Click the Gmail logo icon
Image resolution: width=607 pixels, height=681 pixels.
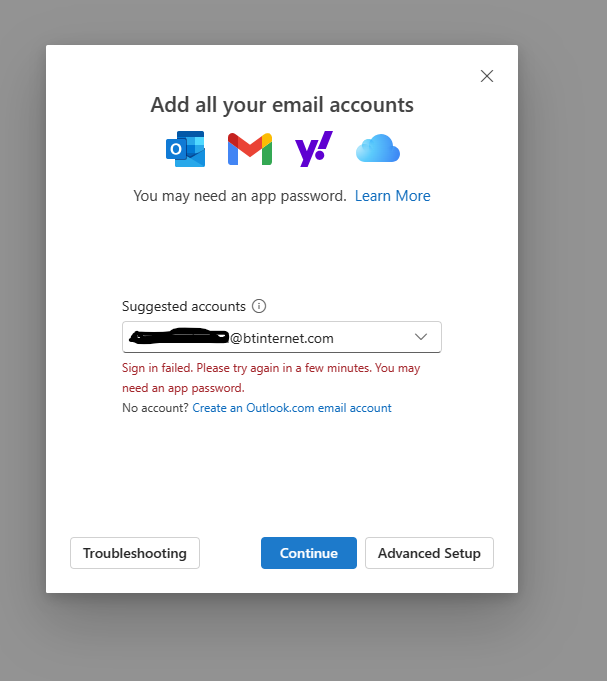(249, 149)
